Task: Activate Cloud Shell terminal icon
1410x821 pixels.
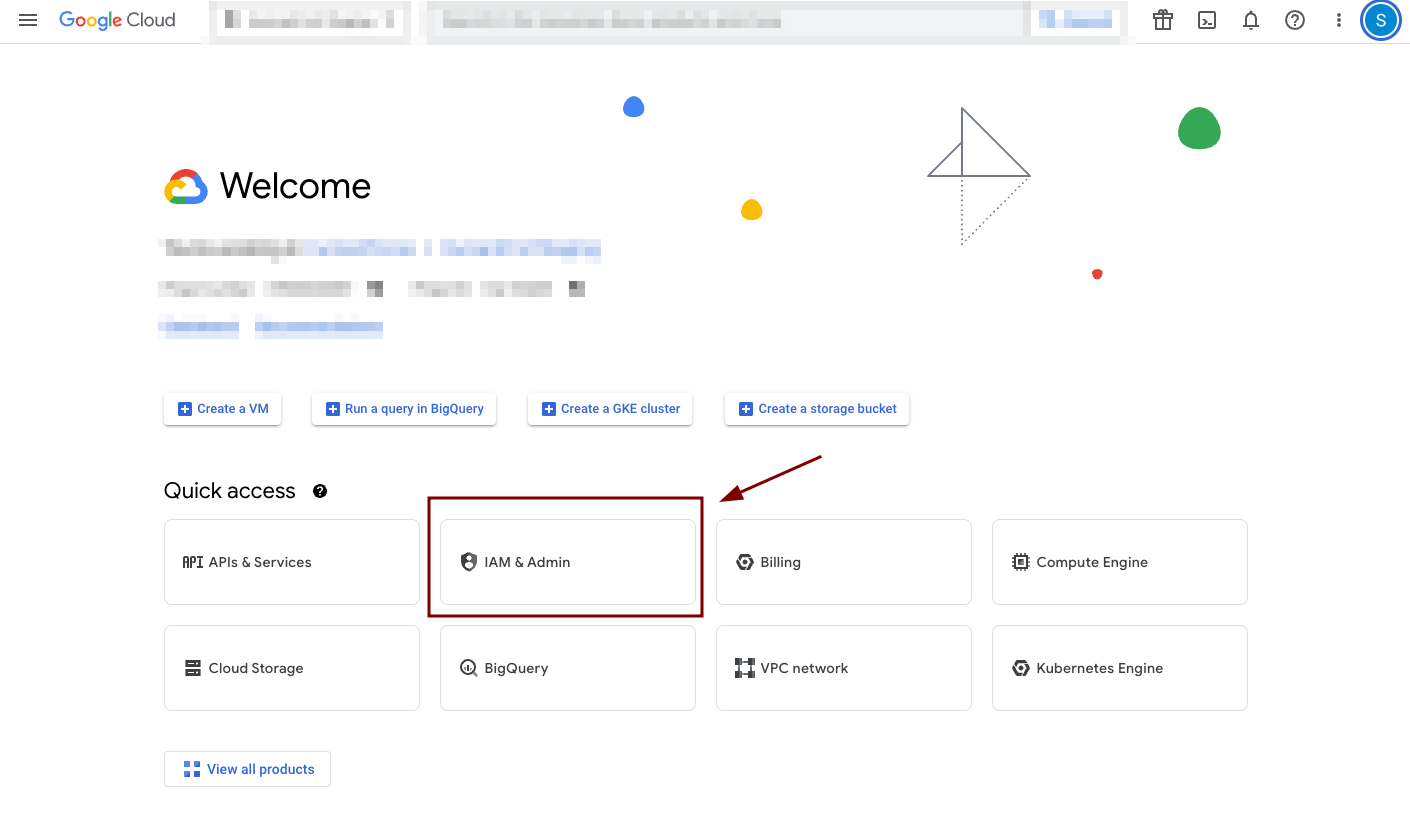Action: [1207, 20]
